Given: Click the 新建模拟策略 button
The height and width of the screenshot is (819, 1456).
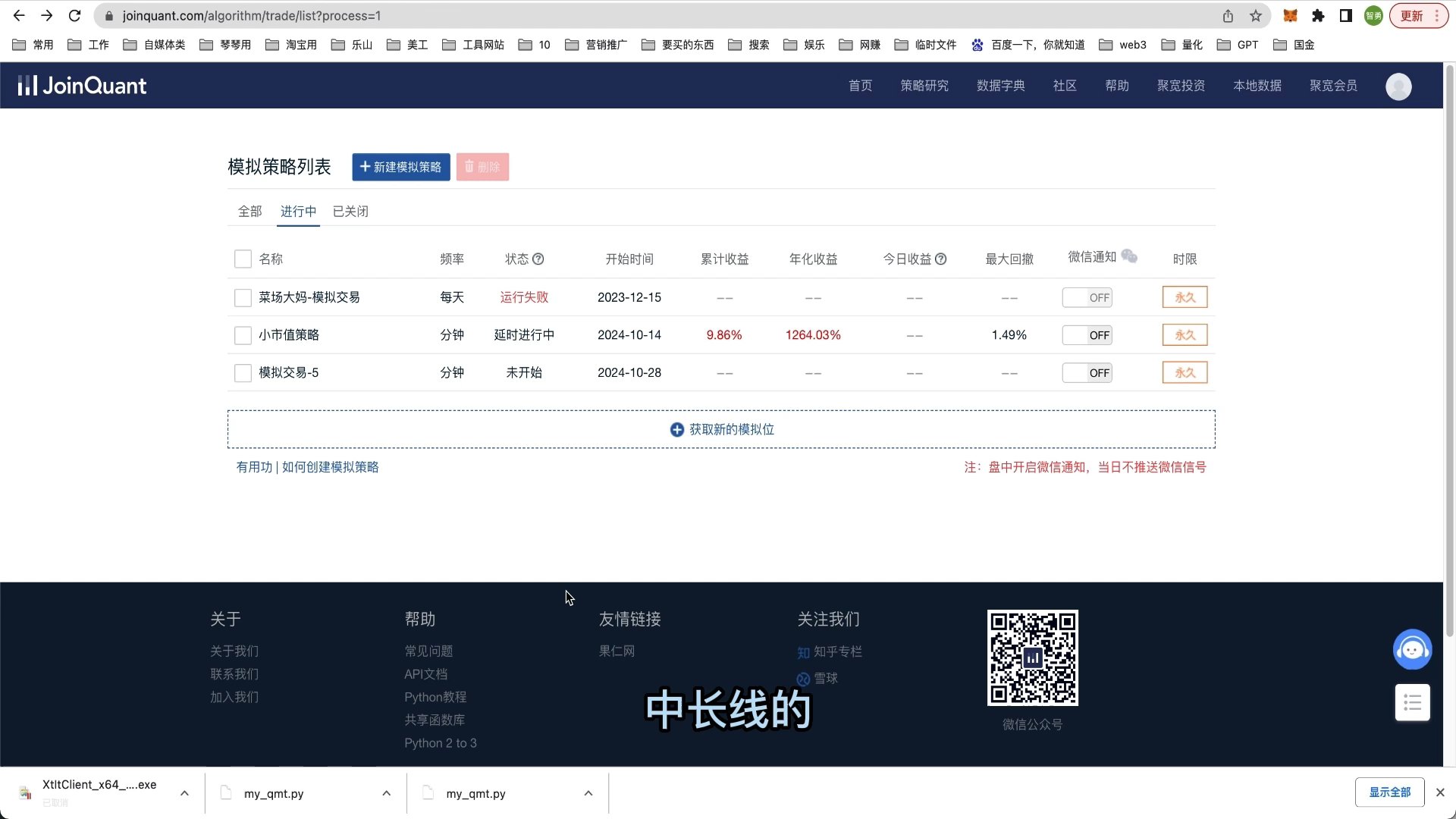Looking at the screenshot, I should click(x=401, y=167).
